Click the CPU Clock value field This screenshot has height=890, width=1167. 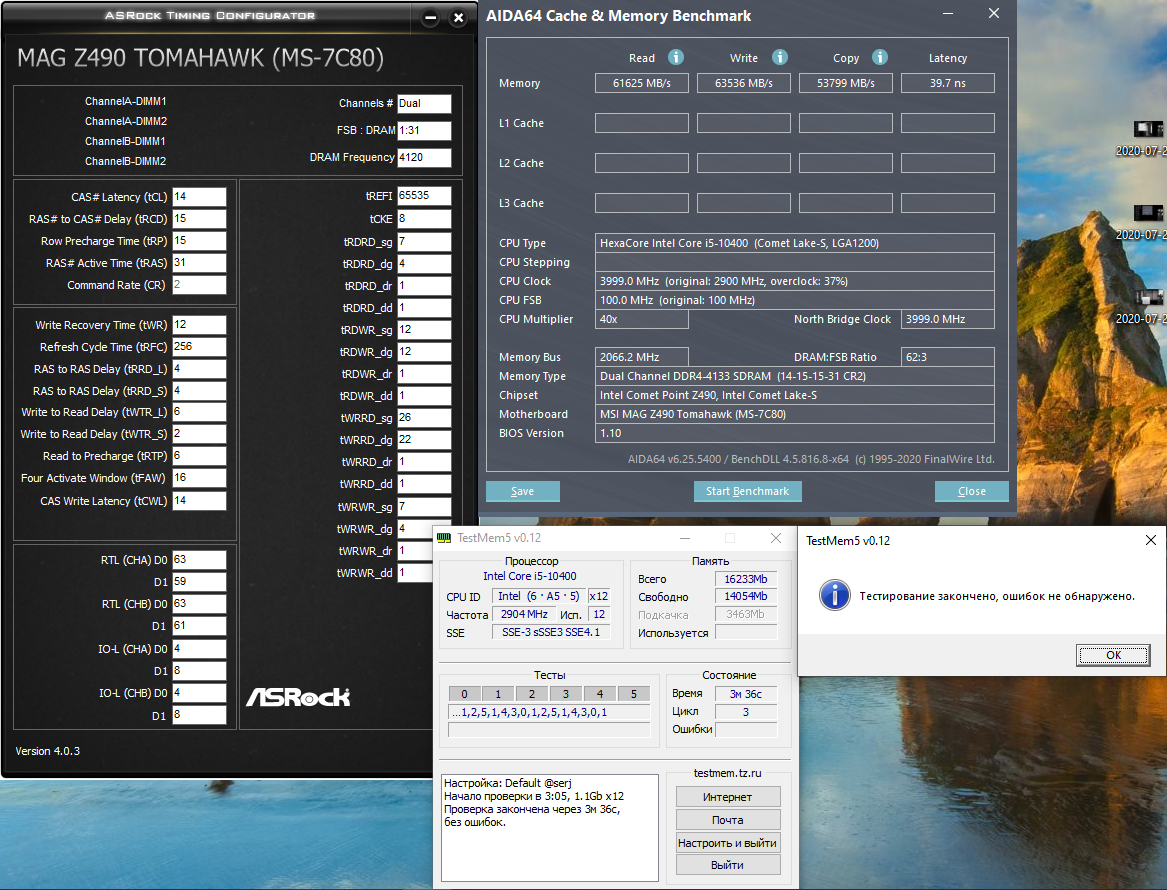pyautogui.click(x=795, y=281)
